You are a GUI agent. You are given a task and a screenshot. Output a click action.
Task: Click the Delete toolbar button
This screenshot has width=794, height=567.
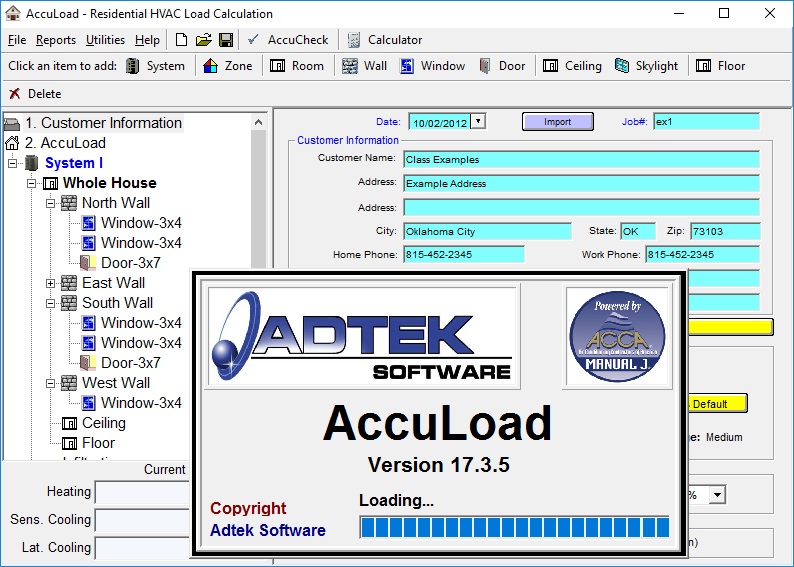coord(35,94)
